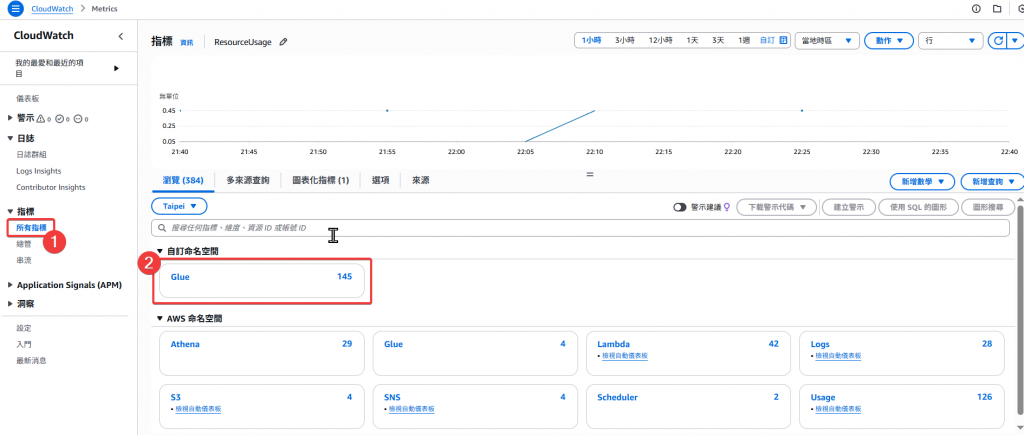Switch to the 圖表化指標 (1) tab
The height and width of the screenshot is (435, 1024).
pos(321,180)
